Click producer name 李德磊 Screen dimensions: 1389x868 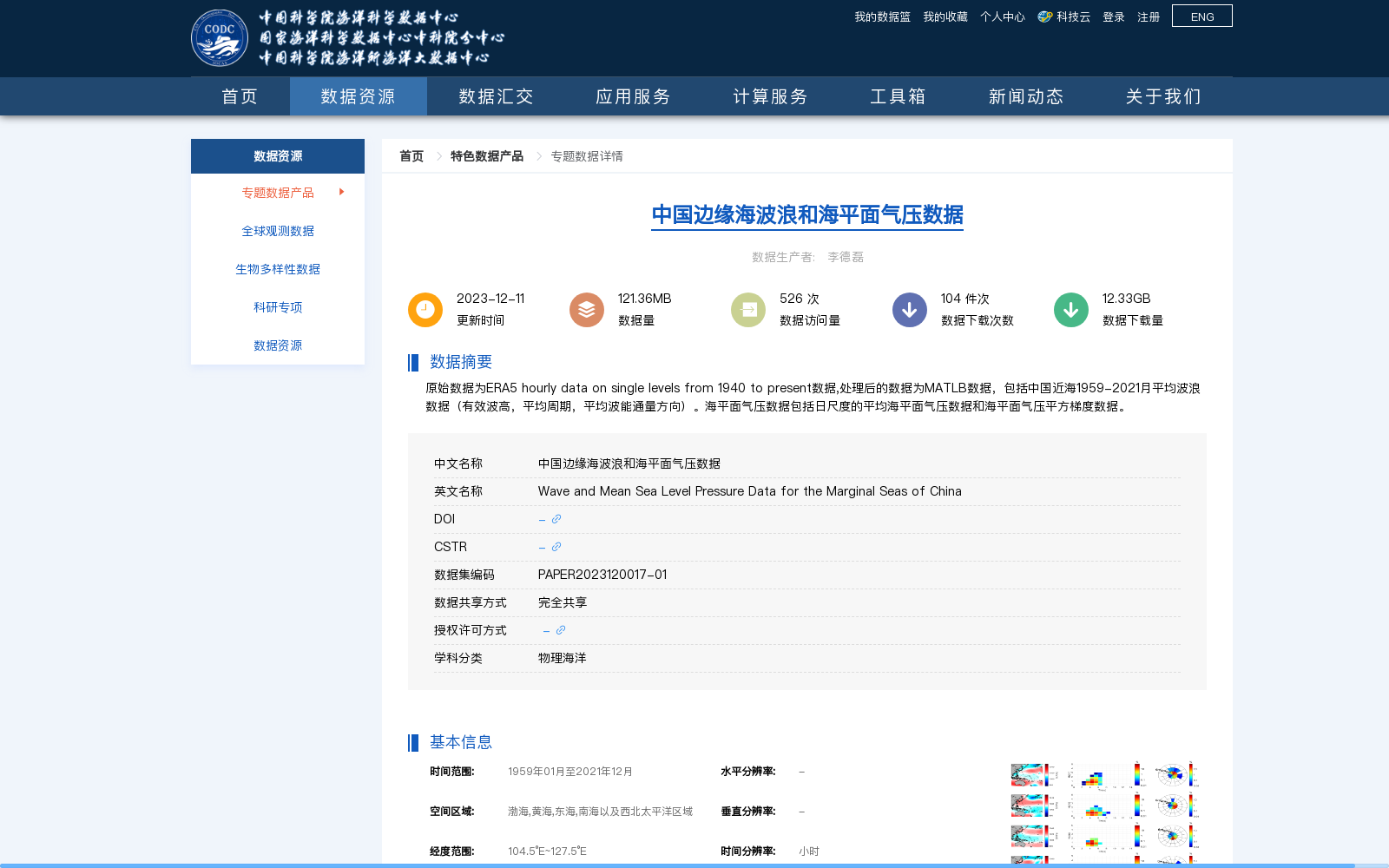846,257
